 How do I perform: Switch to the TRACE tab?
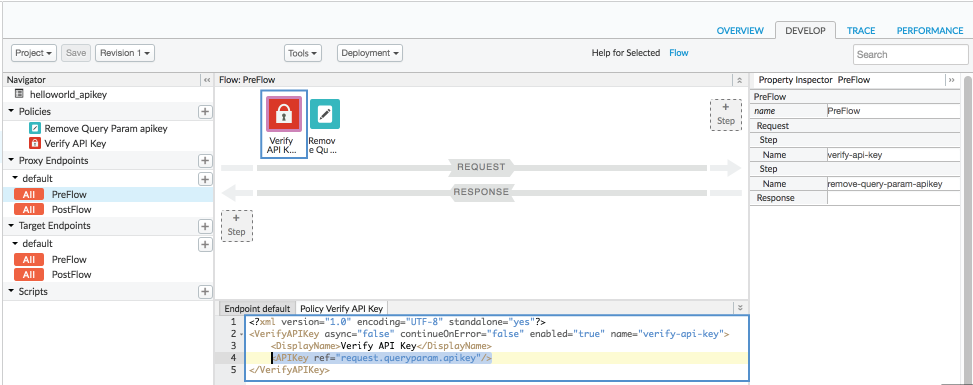(x=861, y=30)
